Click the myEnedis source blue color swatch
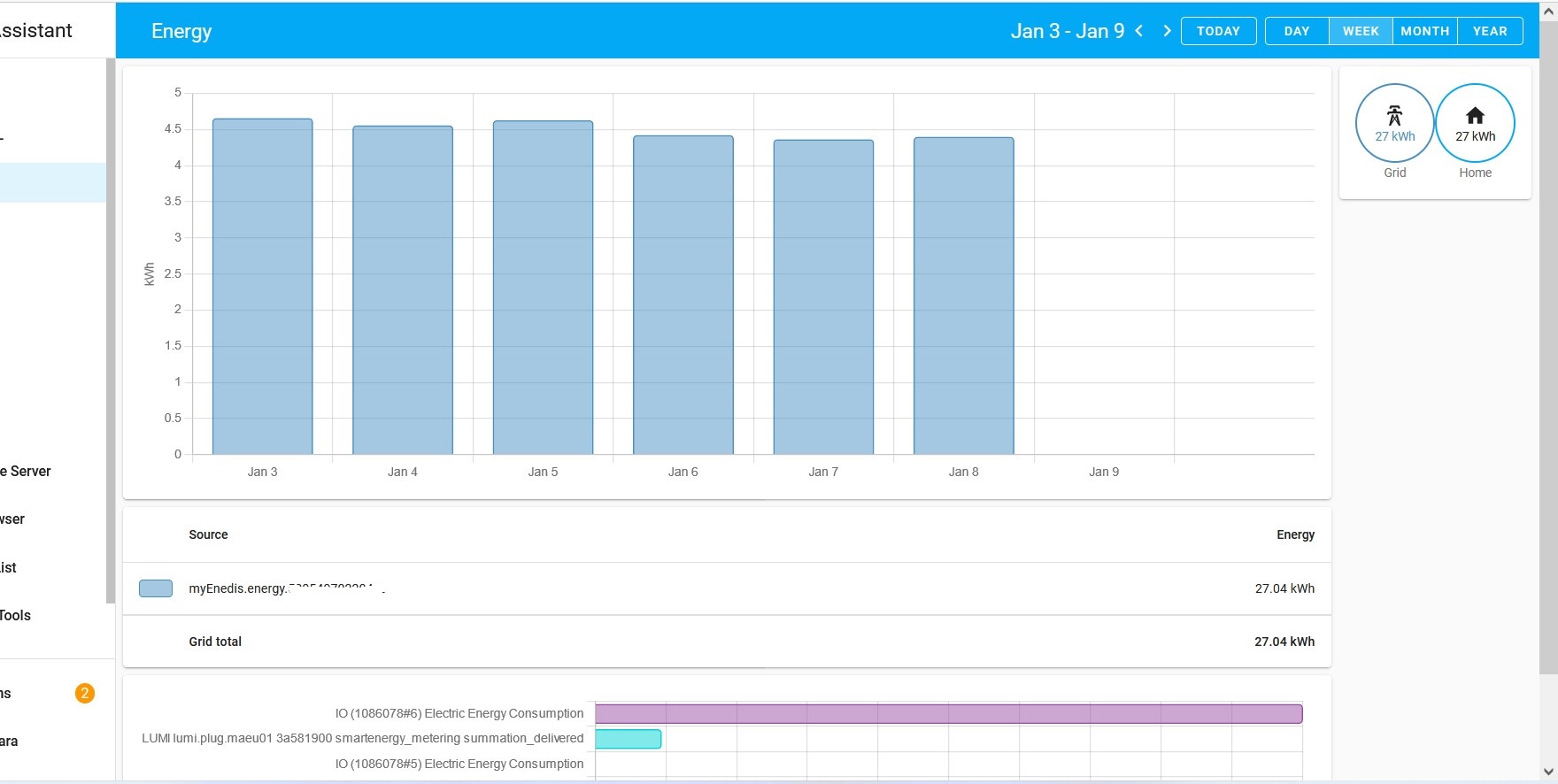 (156, 588)
